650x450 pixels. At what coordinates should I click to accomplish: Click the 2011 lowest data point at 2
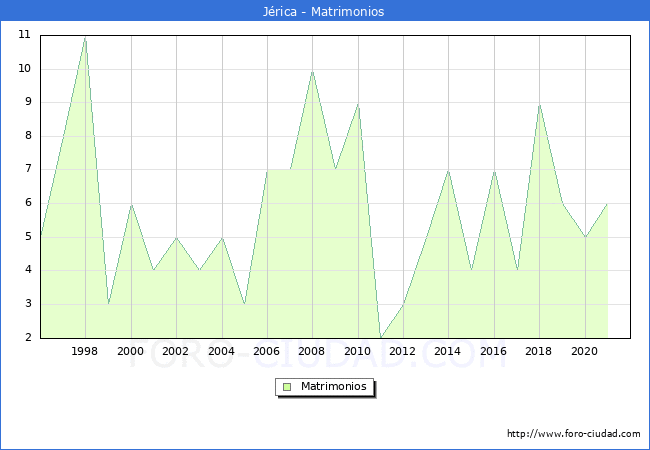[x=381, y=337]
